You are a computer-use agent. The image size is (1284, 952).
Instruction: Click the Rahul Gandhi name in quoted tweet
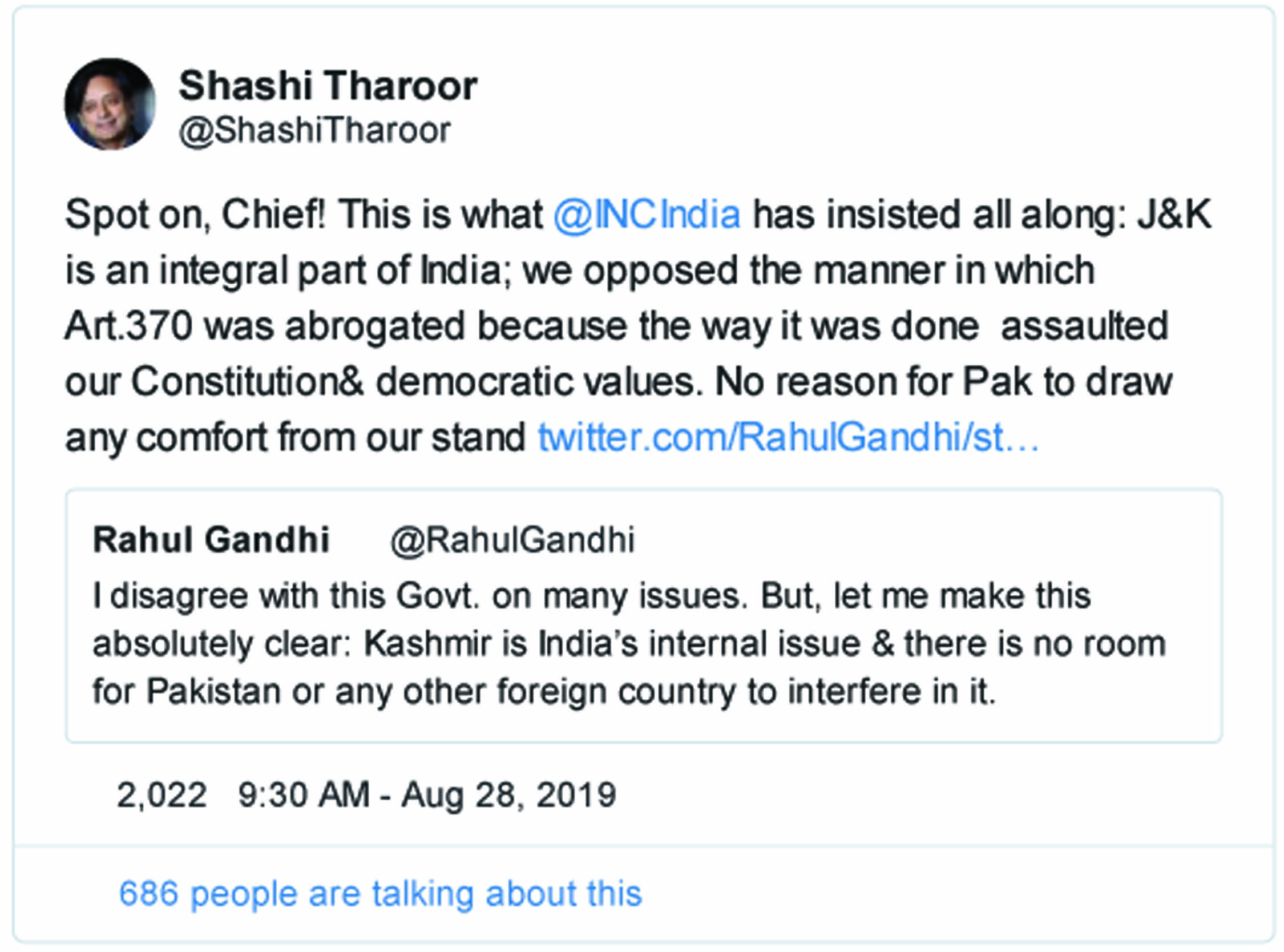[x=211, y=540]
